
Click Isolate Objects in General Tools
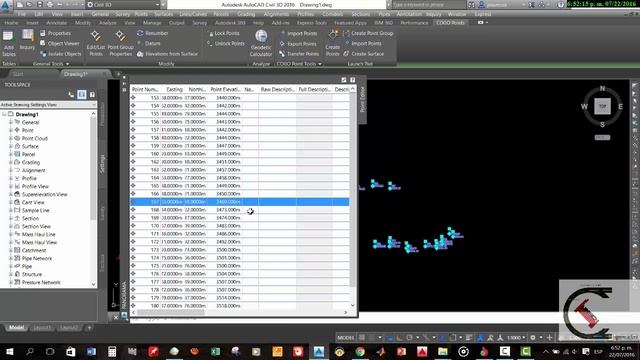(x=61, y=53)
